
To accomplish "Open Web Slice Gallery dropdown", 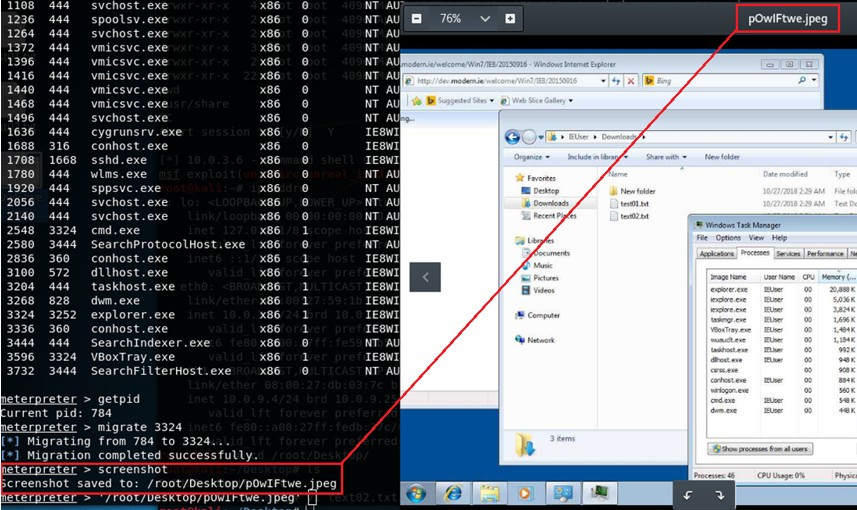I will (x=571, y=101).
